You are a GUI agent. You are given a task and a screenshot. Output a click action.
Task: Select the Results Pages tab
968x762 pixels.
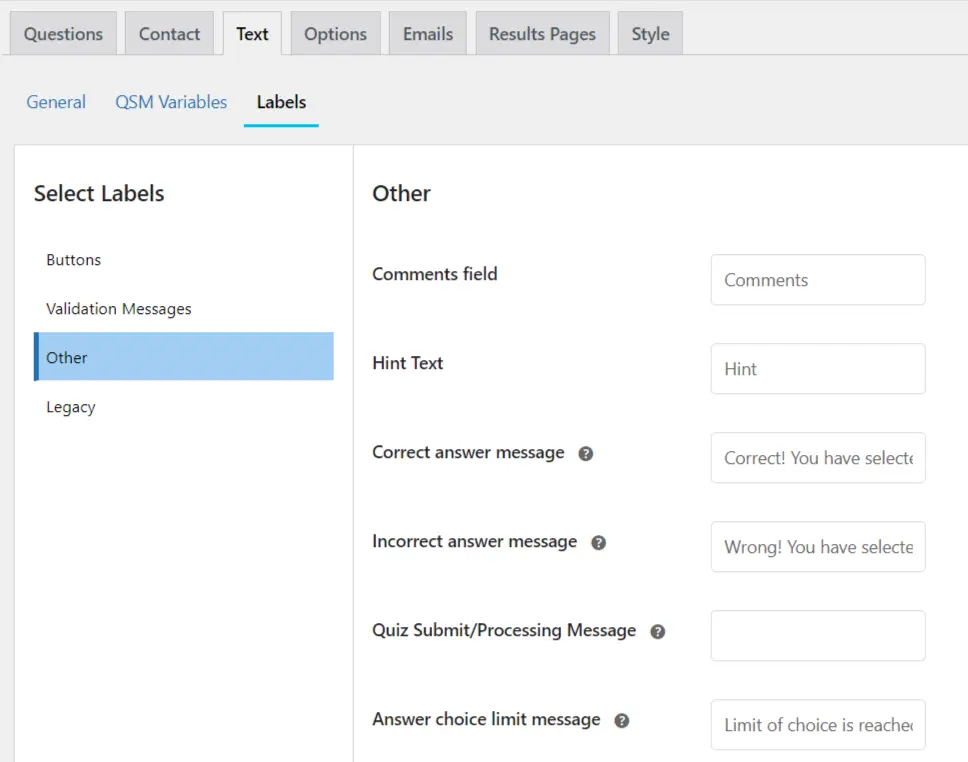tap(542, 34)
